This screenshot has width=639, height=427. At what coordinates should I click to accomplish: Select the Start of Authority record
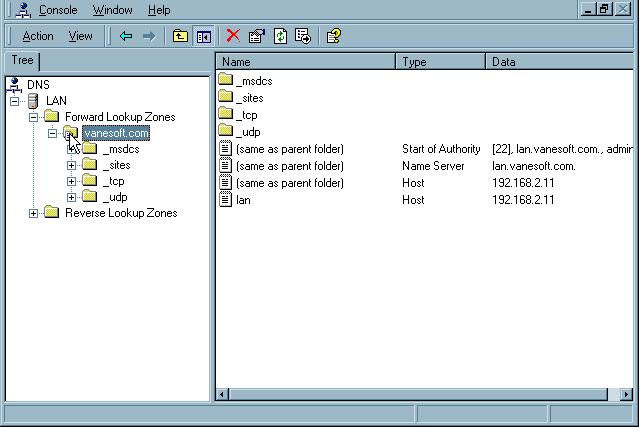pos(289,149)
